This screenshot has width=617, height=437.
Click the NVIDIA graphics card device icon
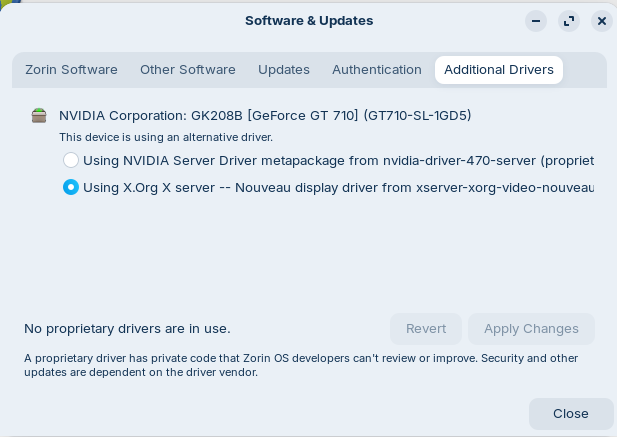[39, 116]
